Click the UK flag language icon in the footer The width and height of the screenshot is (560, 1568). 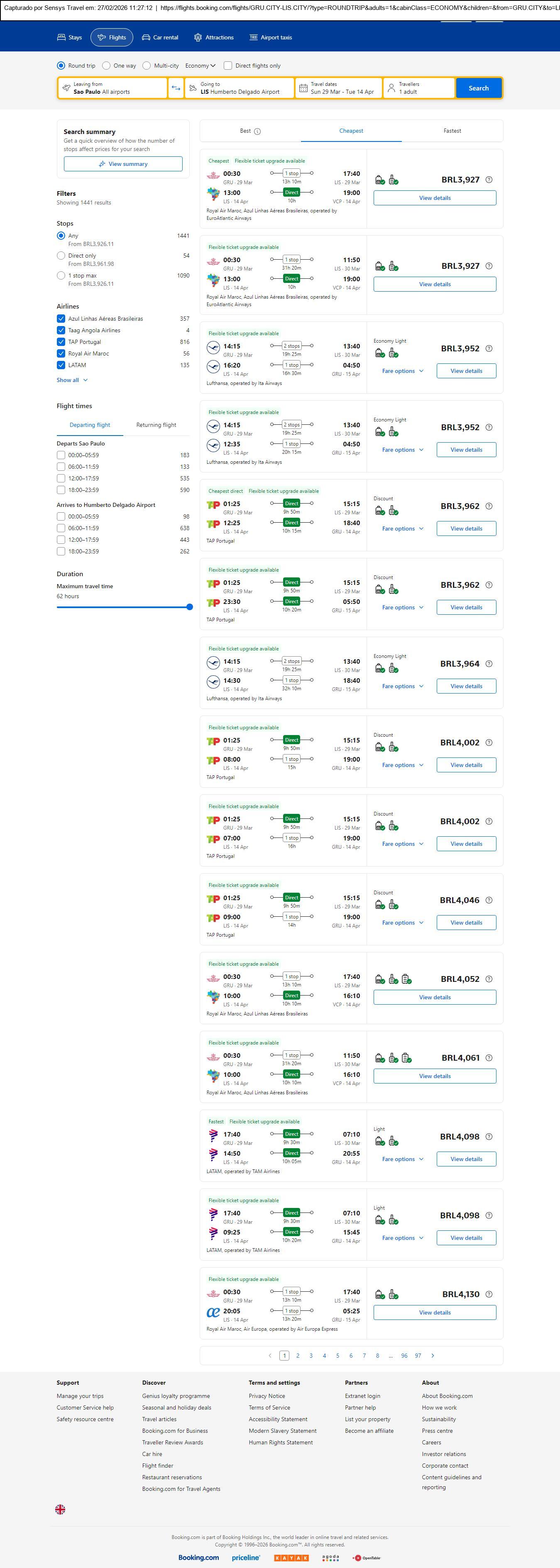click(60, 1509)
